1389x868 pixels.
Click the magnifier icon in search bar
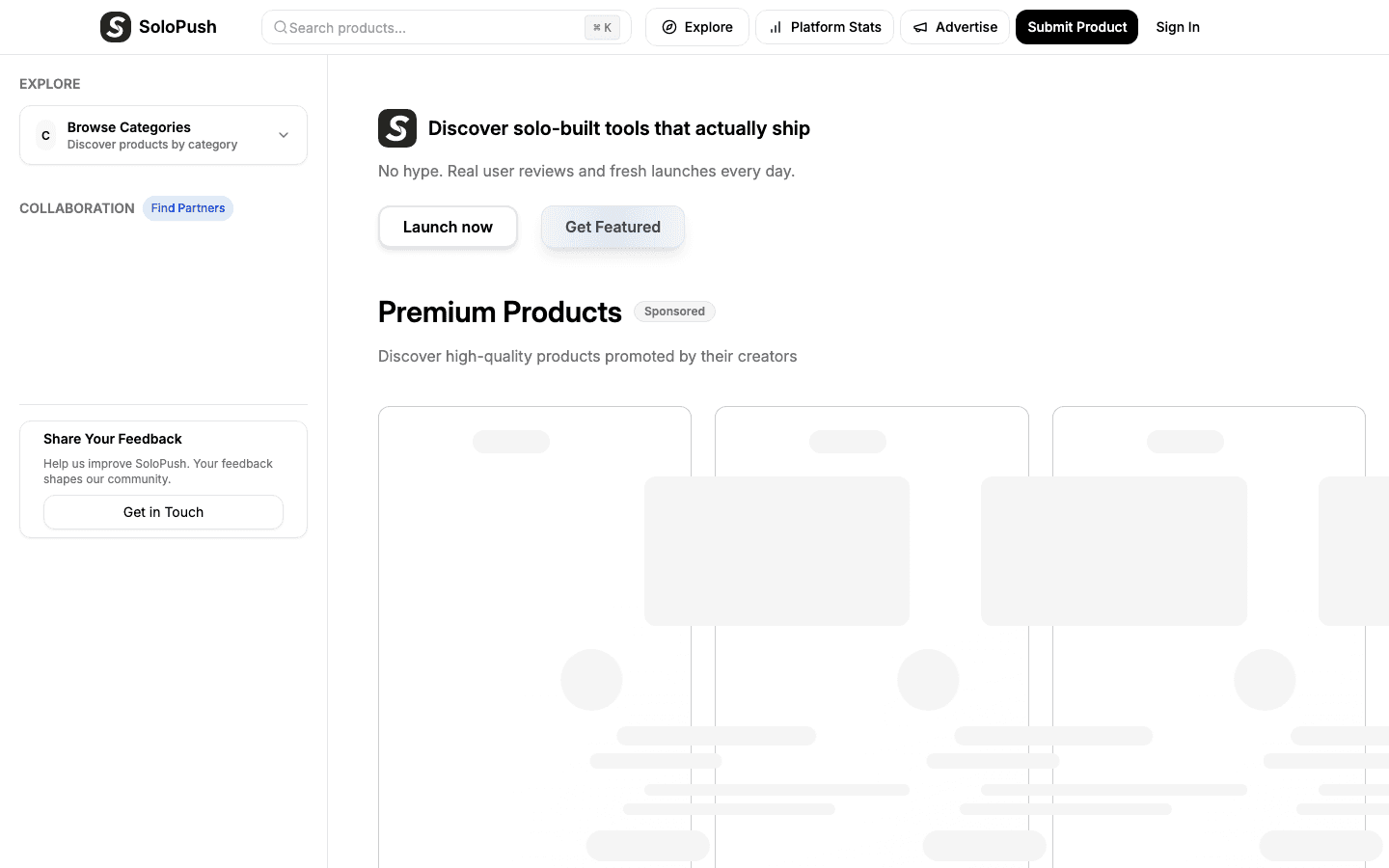[x=280, y=27]
